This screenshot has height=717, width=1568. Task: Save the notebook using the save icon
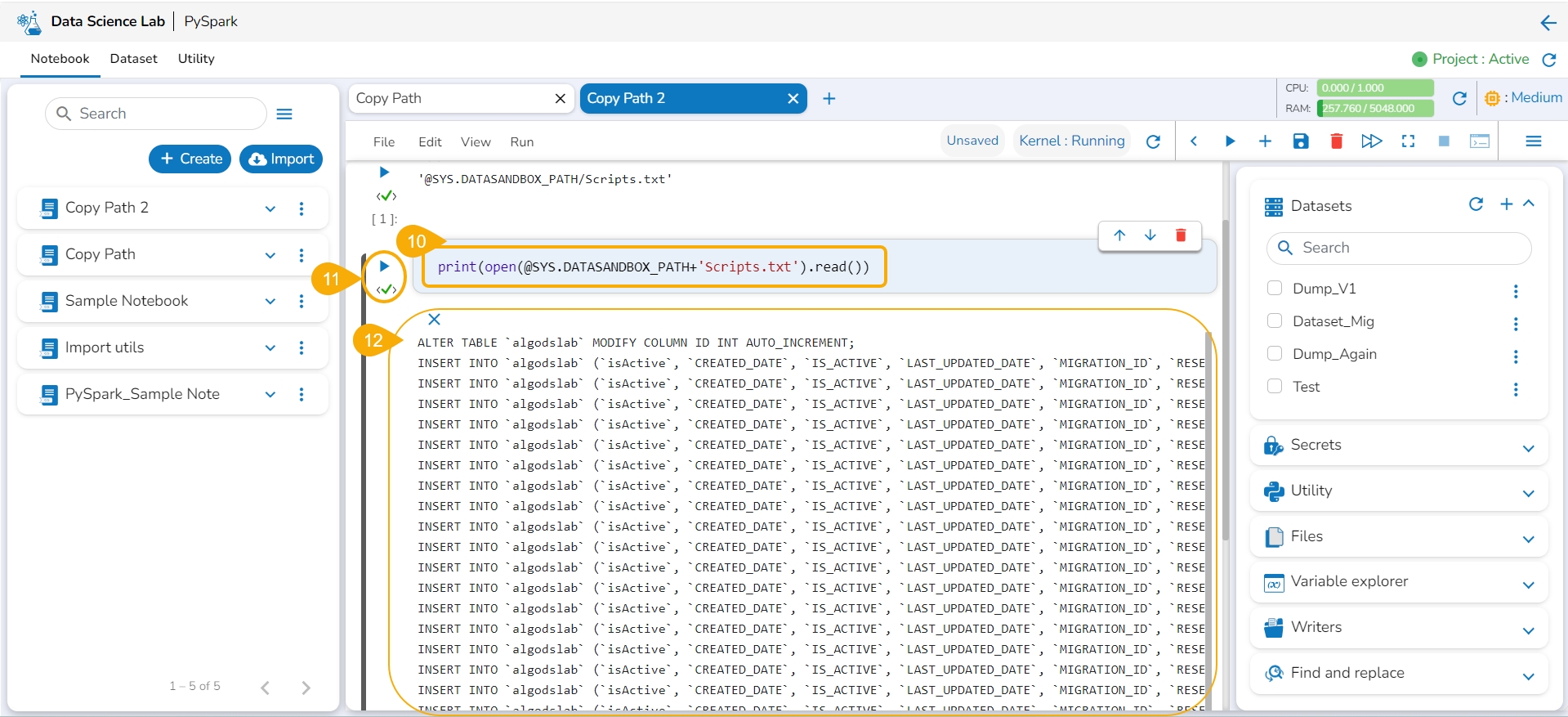coord(1301,141)
